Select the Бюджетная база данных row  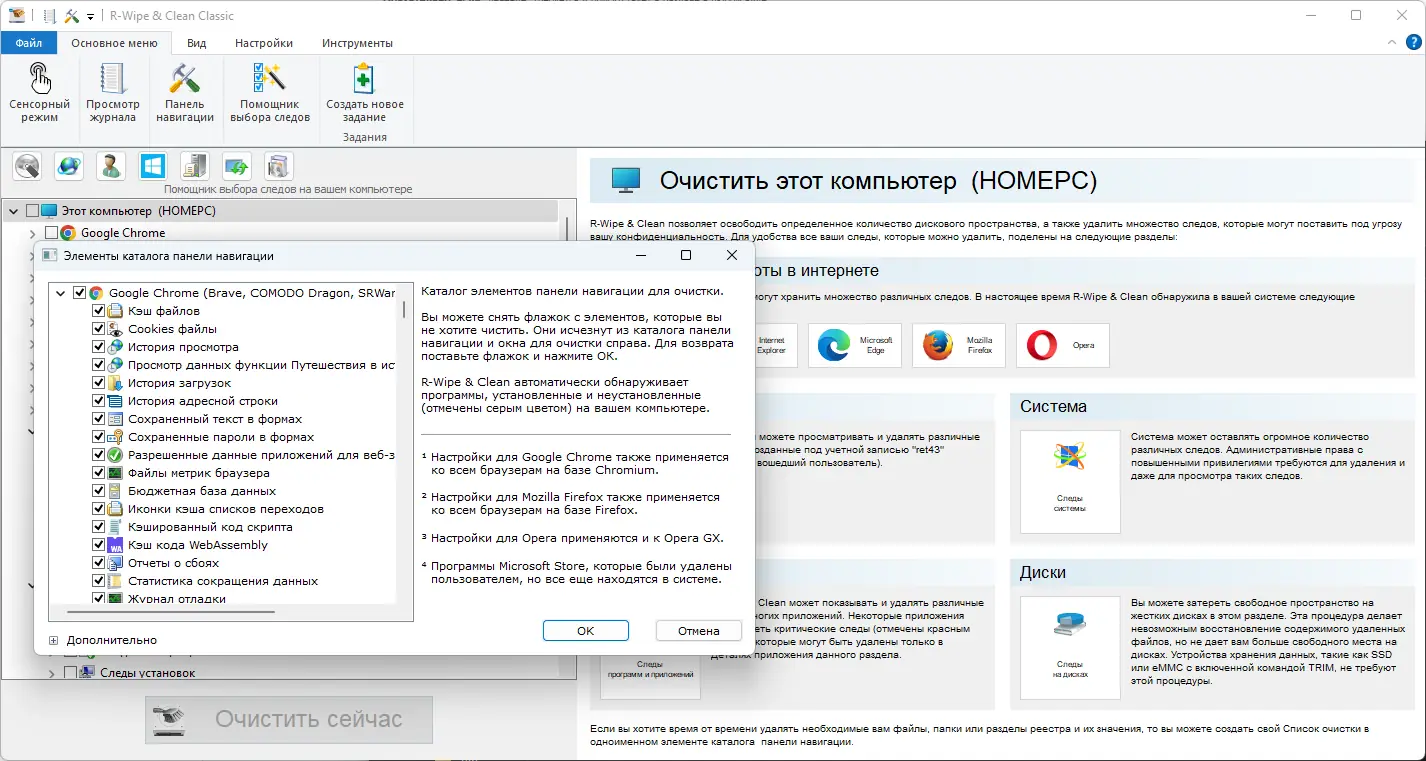[x=202, y=491]
